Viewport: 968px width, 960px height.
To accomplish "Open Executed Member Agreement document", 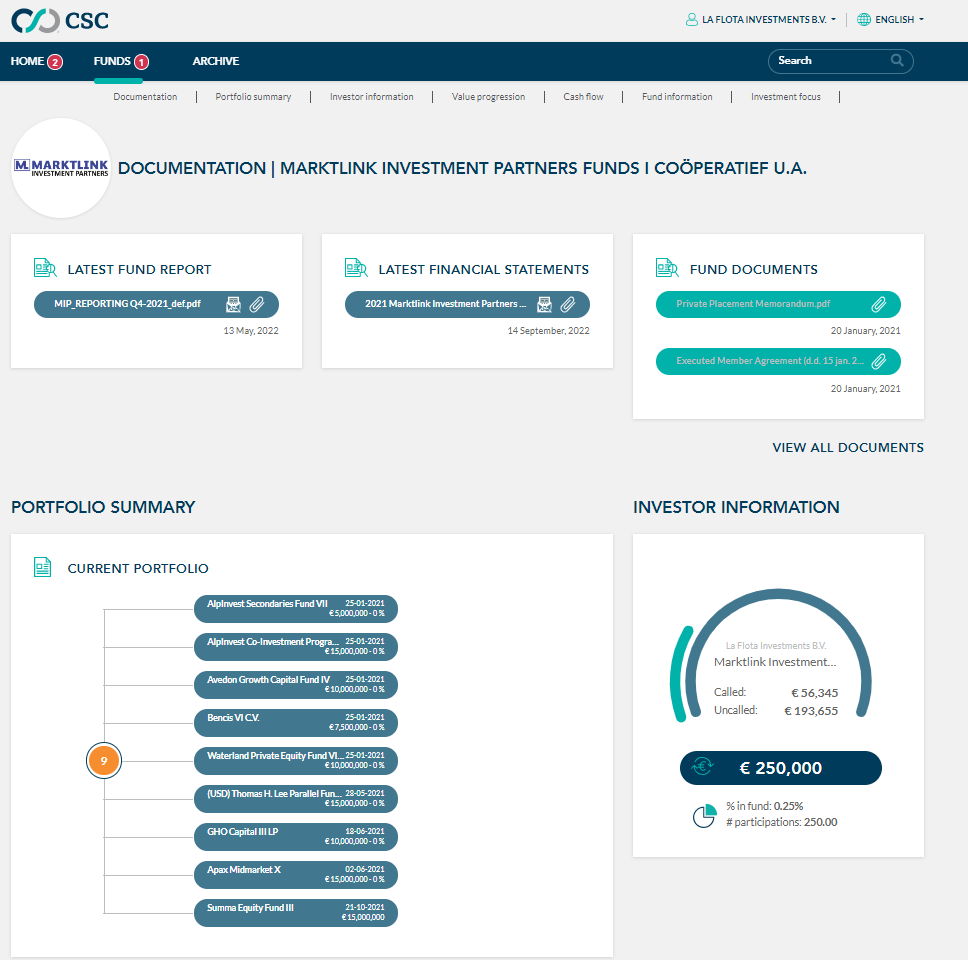I will (778, 361).
